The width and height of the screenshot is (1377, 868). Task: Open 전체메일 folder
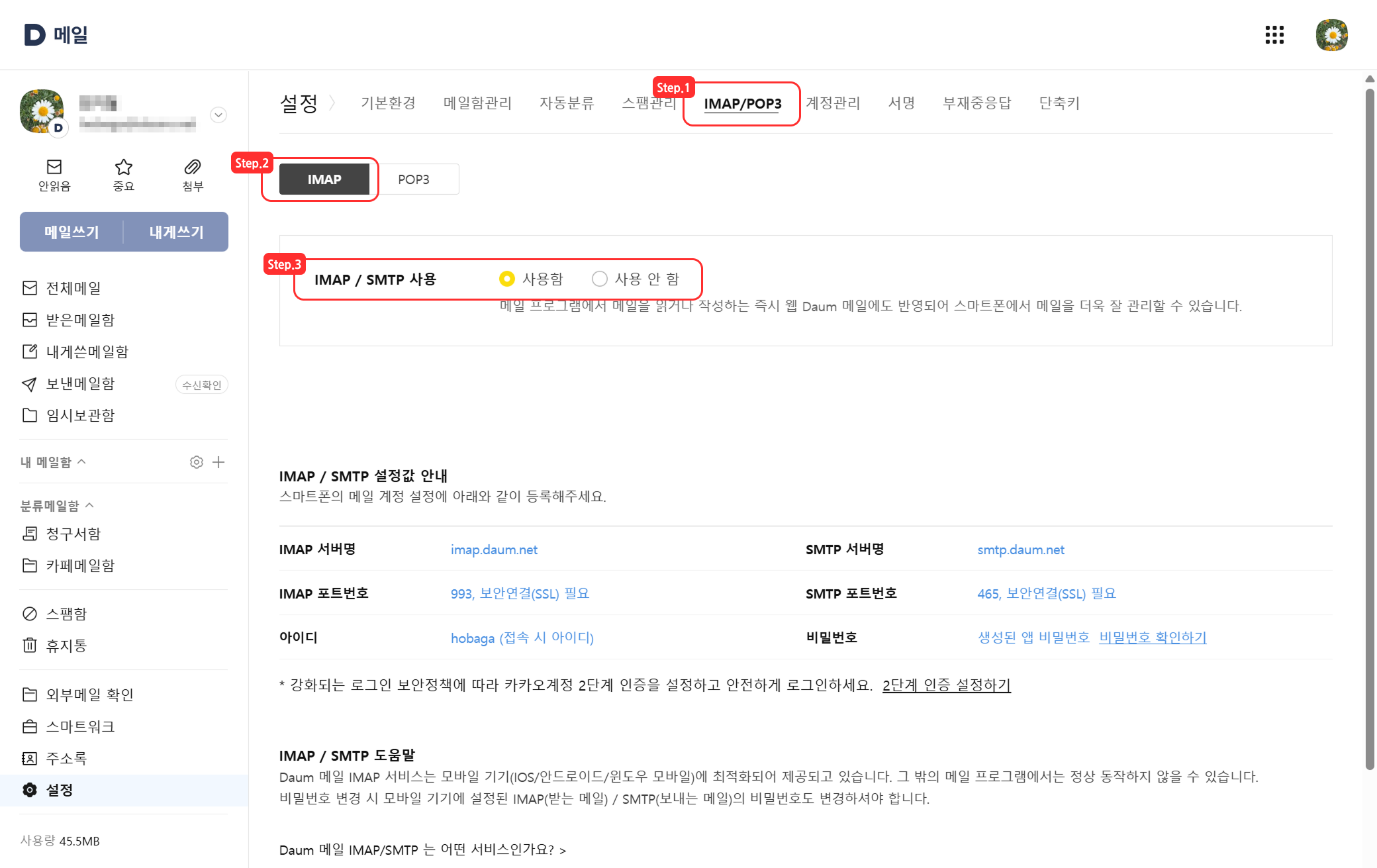pyautogui.click(x=73, y=288)
